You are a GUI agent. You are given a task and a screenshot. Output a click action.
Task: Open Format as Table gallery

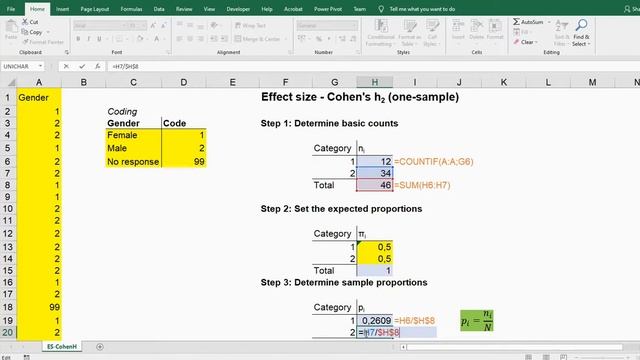409,33
